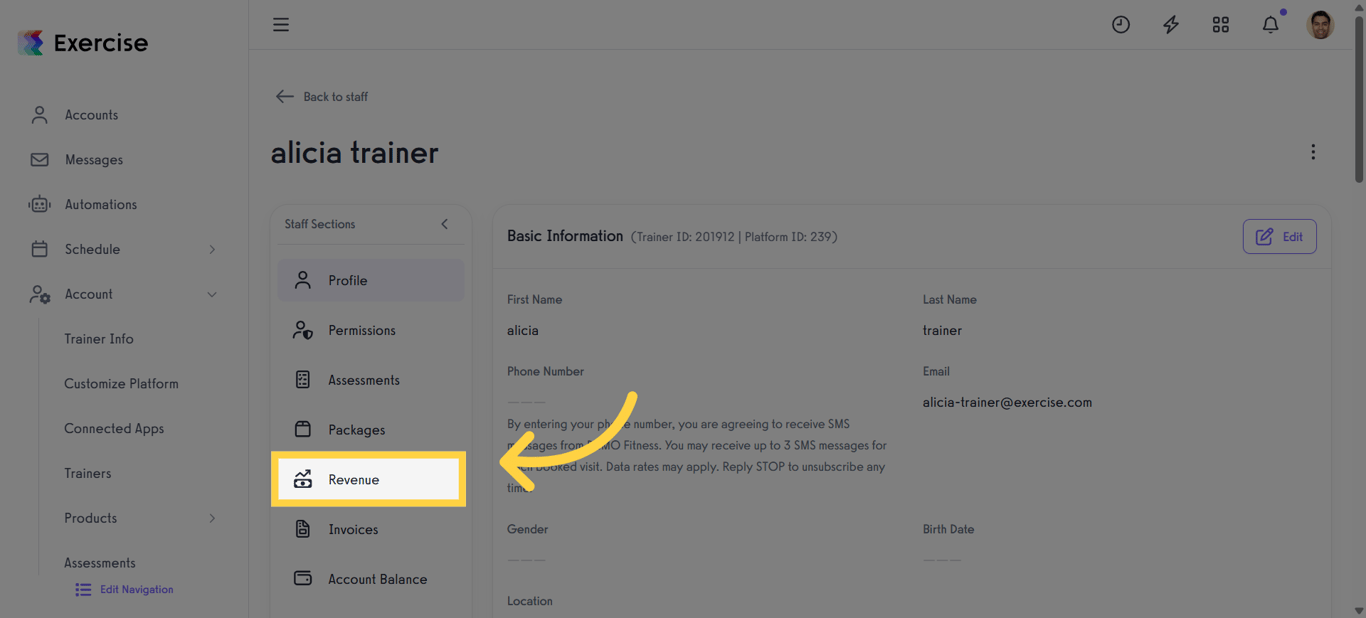Click the alicia trainer page title
Viewport: 1366px width, 618px height.
(x=355, y=153)
